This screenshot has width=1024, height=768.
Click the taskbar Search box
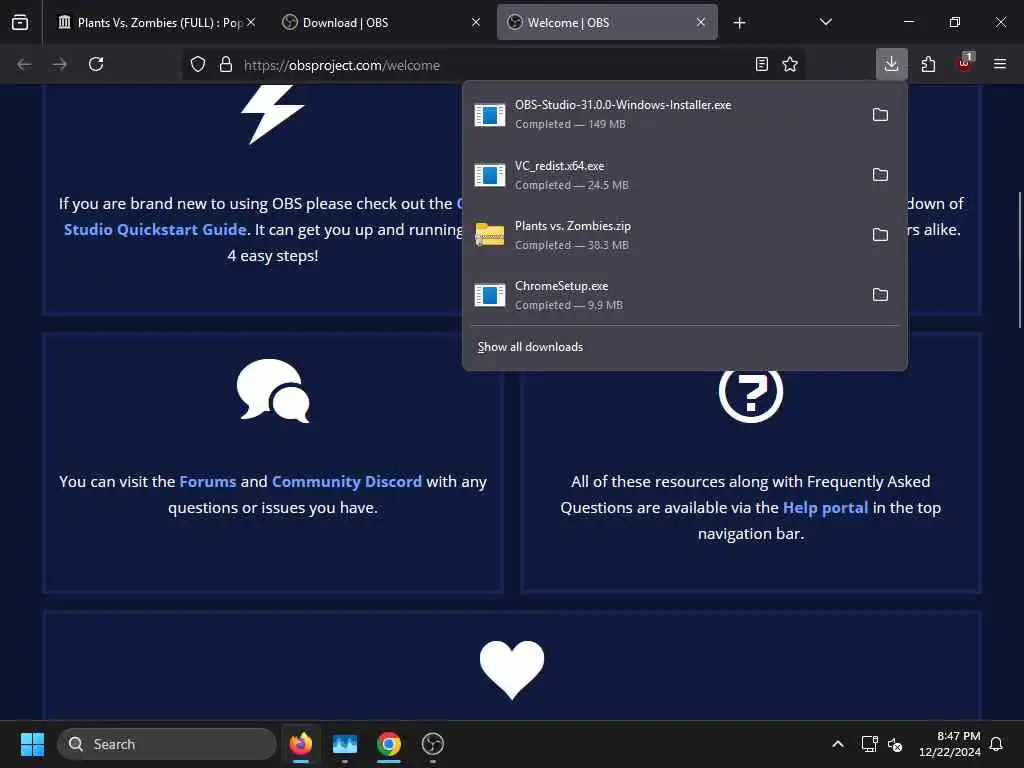pyautogui.click(x=167, y=744)
